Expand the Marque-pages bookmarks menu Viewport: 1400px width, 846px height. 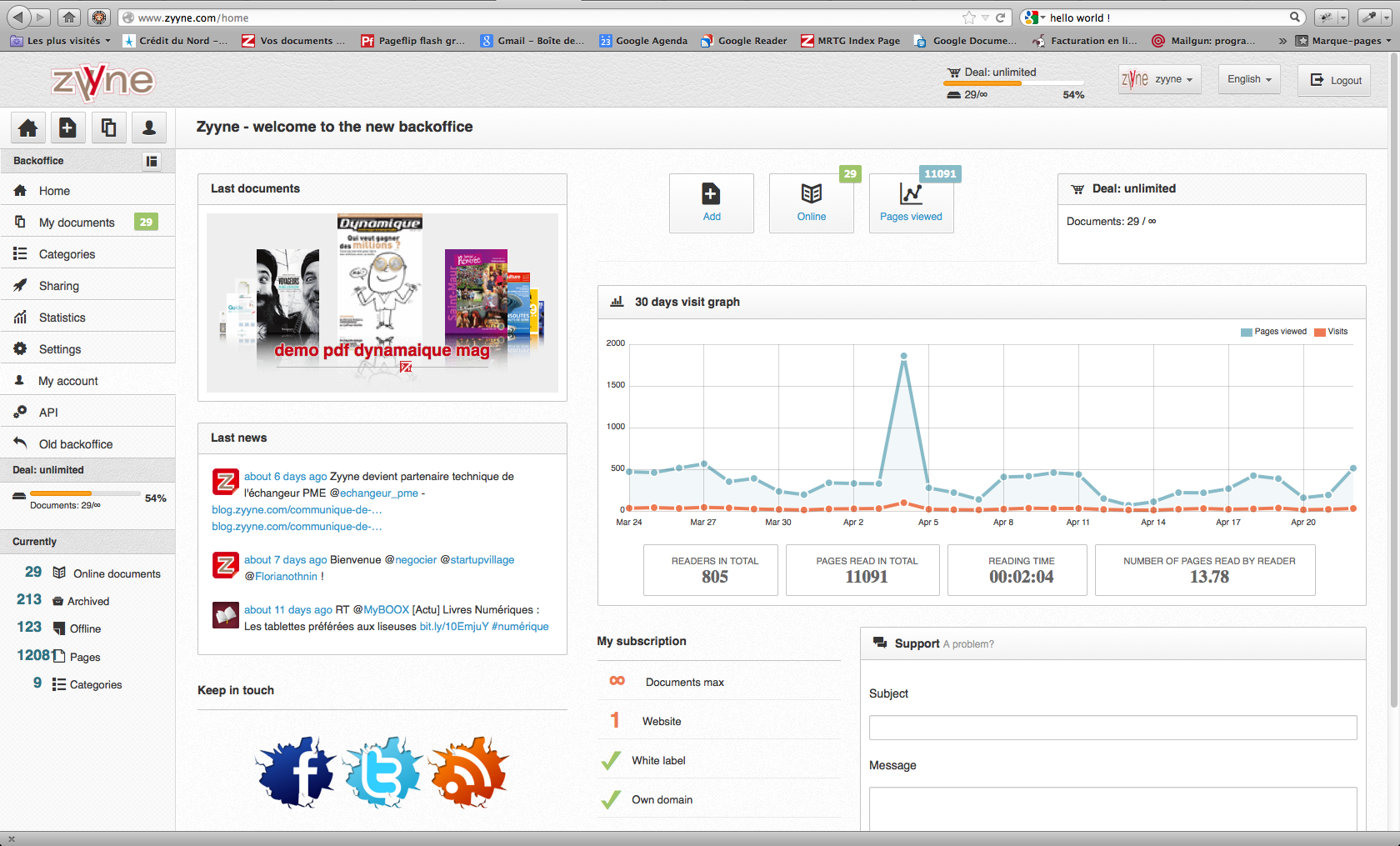[x=1343, y=40]
